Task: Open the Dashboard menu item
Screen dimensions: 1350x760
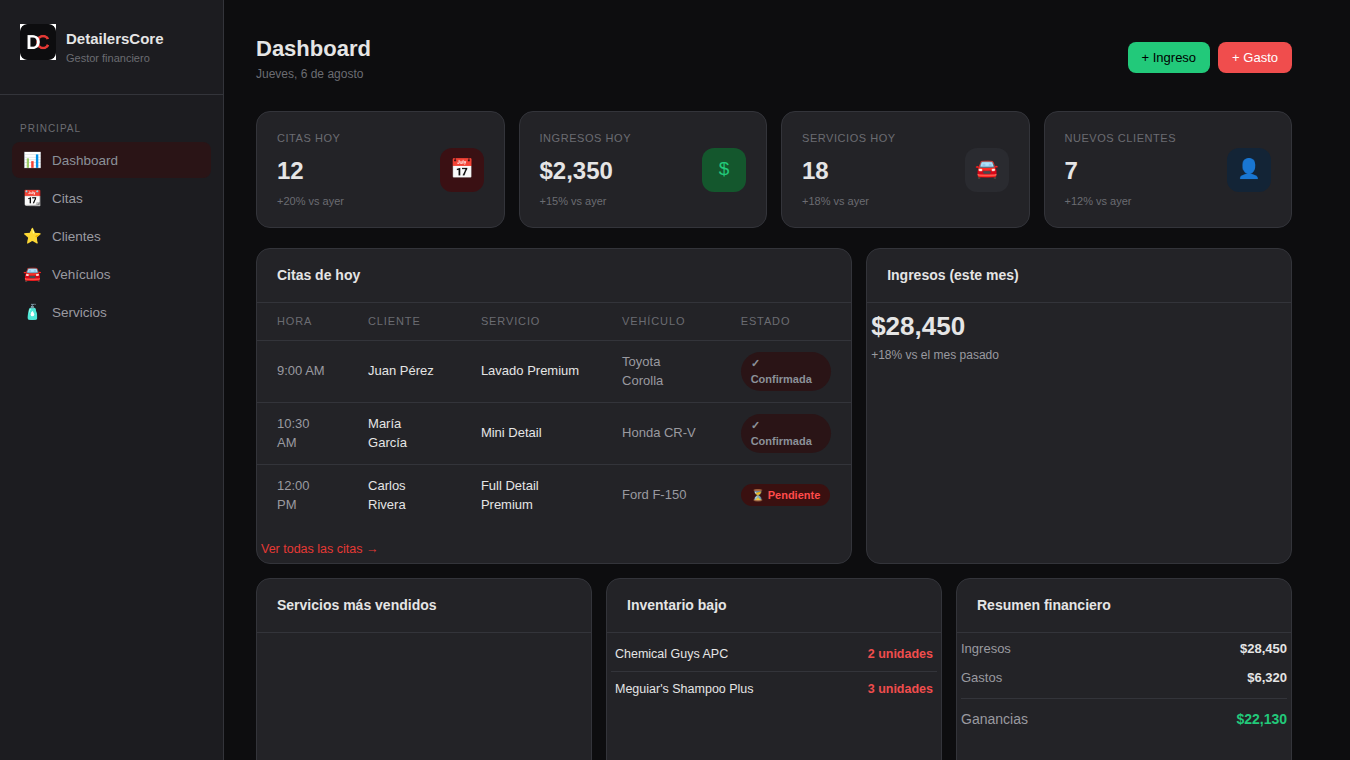Action: (x=111, y=160)
